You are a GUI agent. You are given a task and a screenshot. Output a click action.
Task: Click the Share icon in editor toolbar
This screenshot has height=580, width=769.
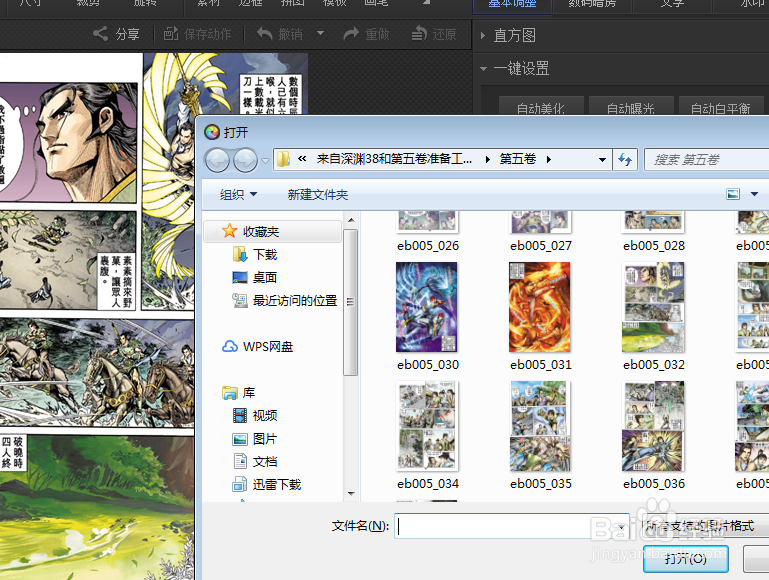coord(101,34)
